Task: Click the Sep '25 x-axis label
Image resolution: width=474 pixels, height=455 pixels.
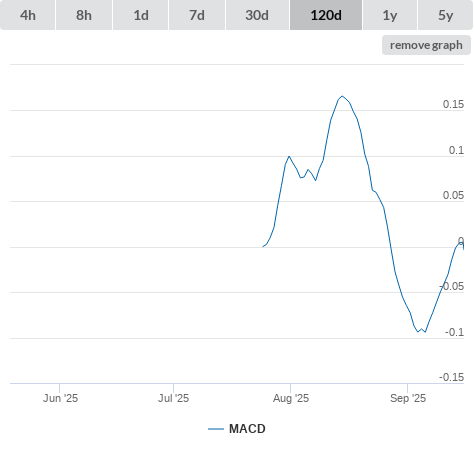Action: pos(408,398)
